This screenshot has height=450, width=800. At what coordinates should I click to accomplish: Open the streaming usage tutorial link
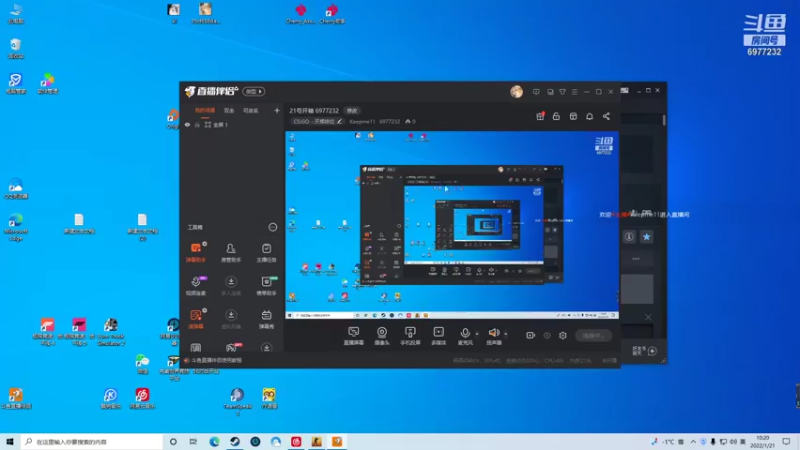click(x=216, y=360)
